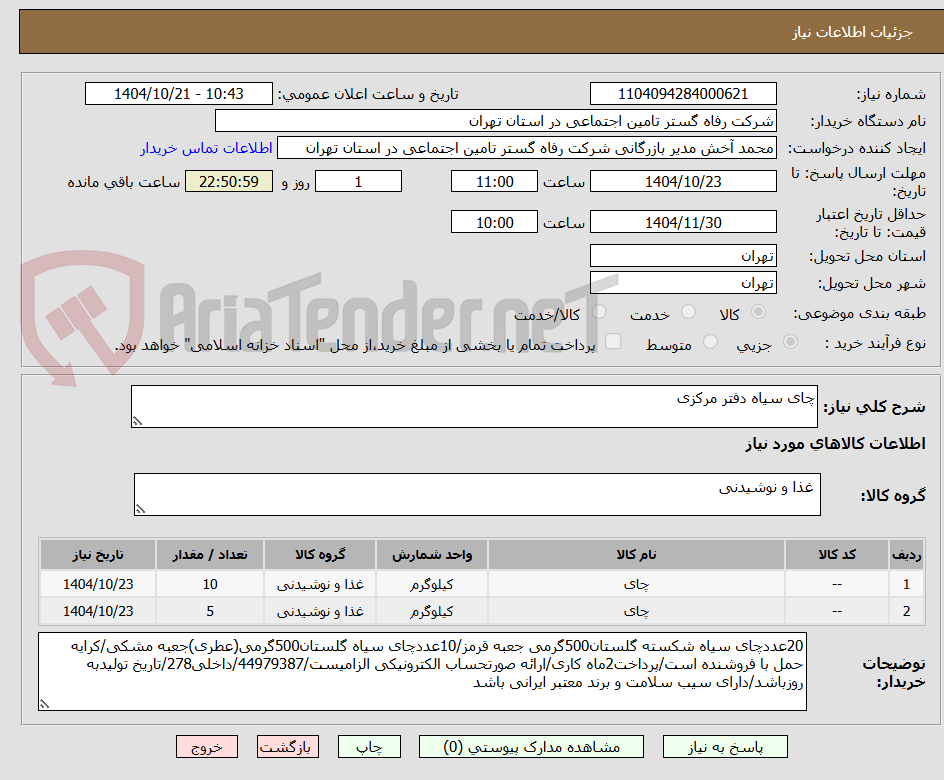Grab the resize handle of description box

137,421
